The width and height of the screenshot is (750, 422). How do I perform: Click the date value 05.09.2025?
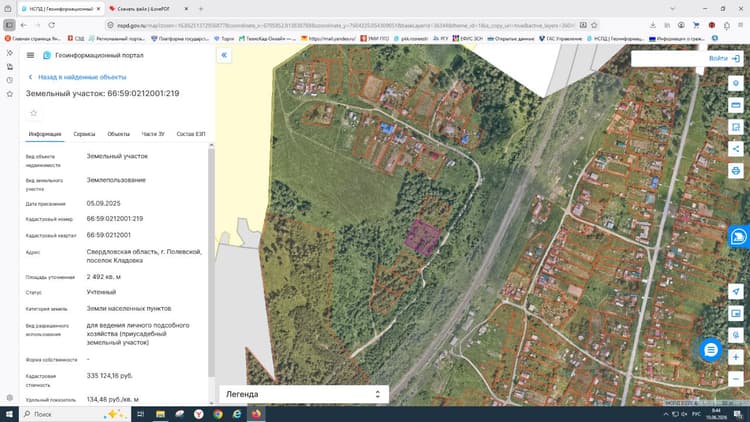[x=103, y=203]
